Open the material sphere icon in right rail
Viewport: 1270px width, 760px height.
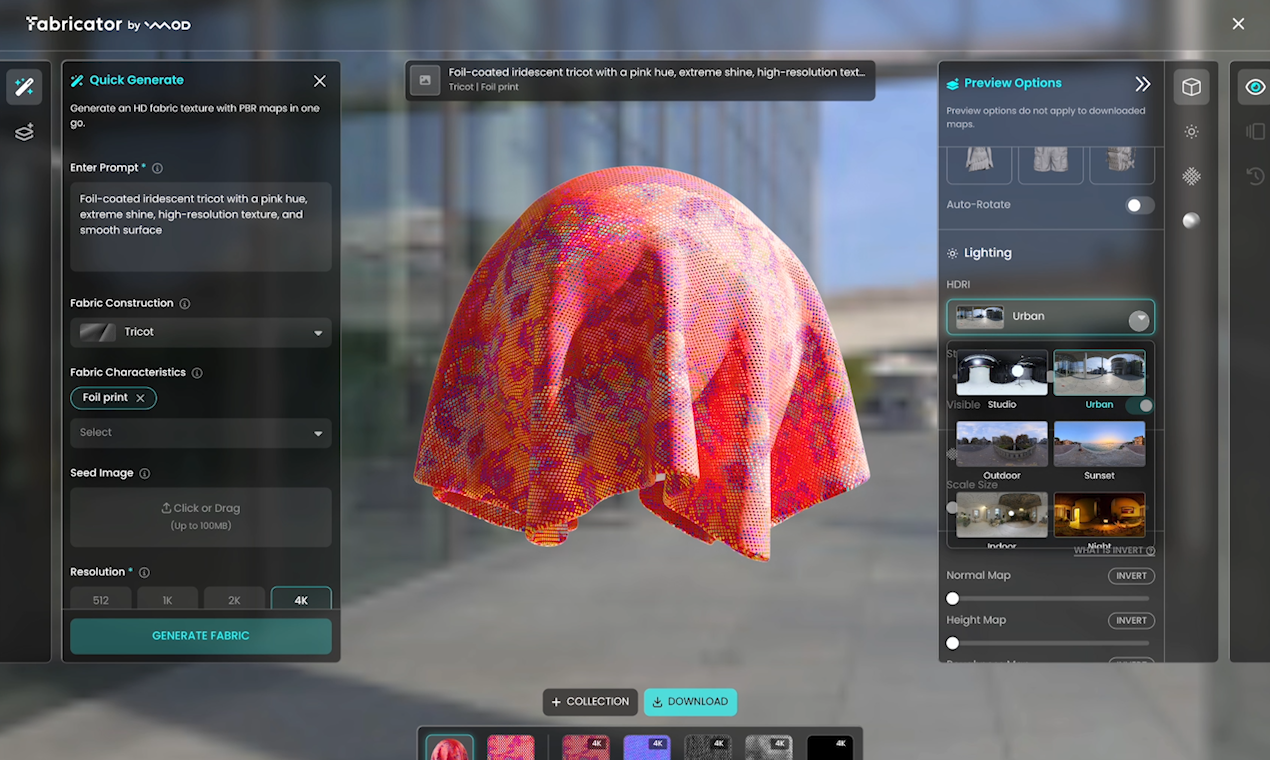click(1191, 221)
